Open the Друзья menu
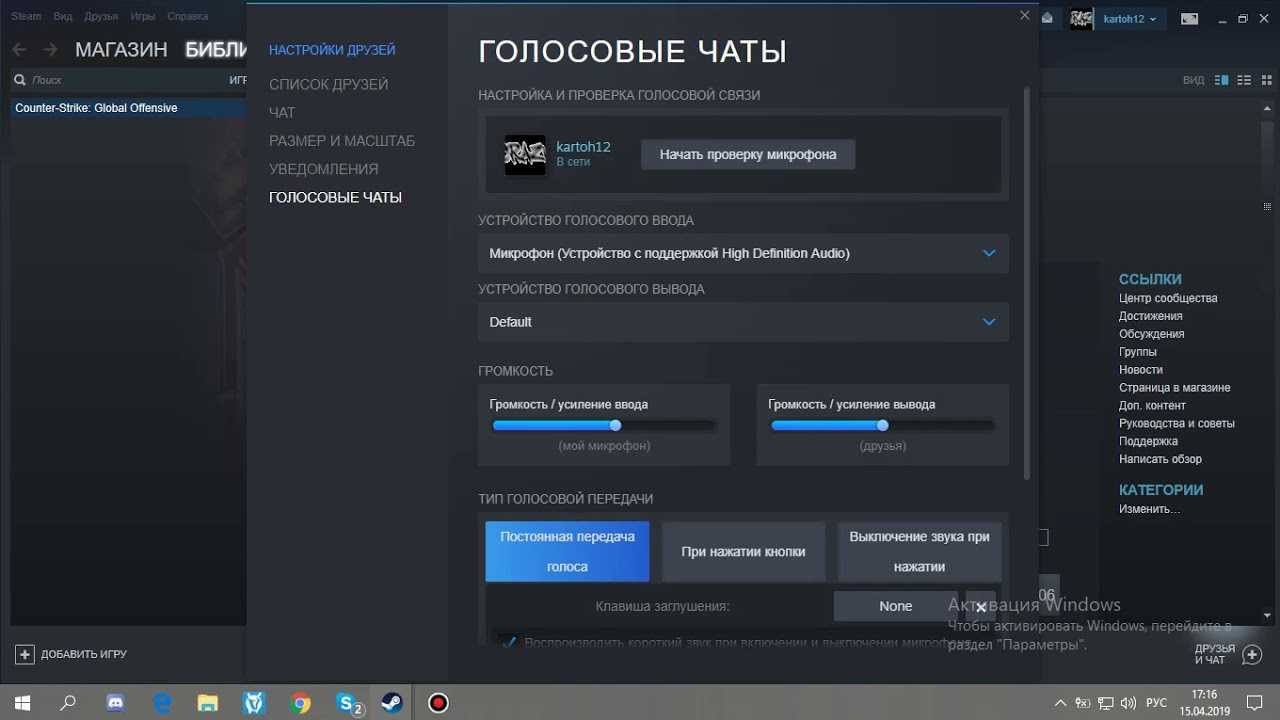The width and height of the screenshot is (1280, 720). coord(100,17)
